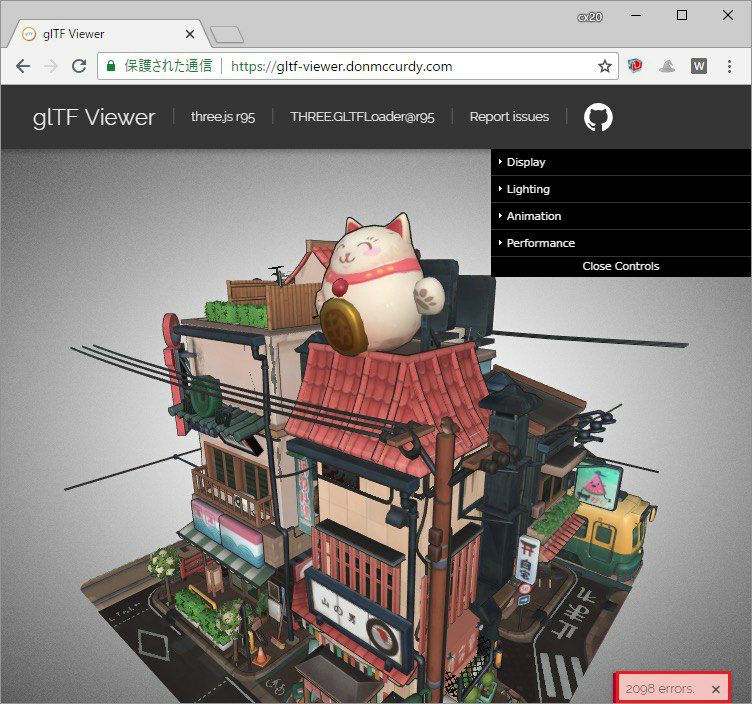Click the cx20 profile label
Image resolution: width=752 pixels, height=704 pixels.
(x=590, y=17)
